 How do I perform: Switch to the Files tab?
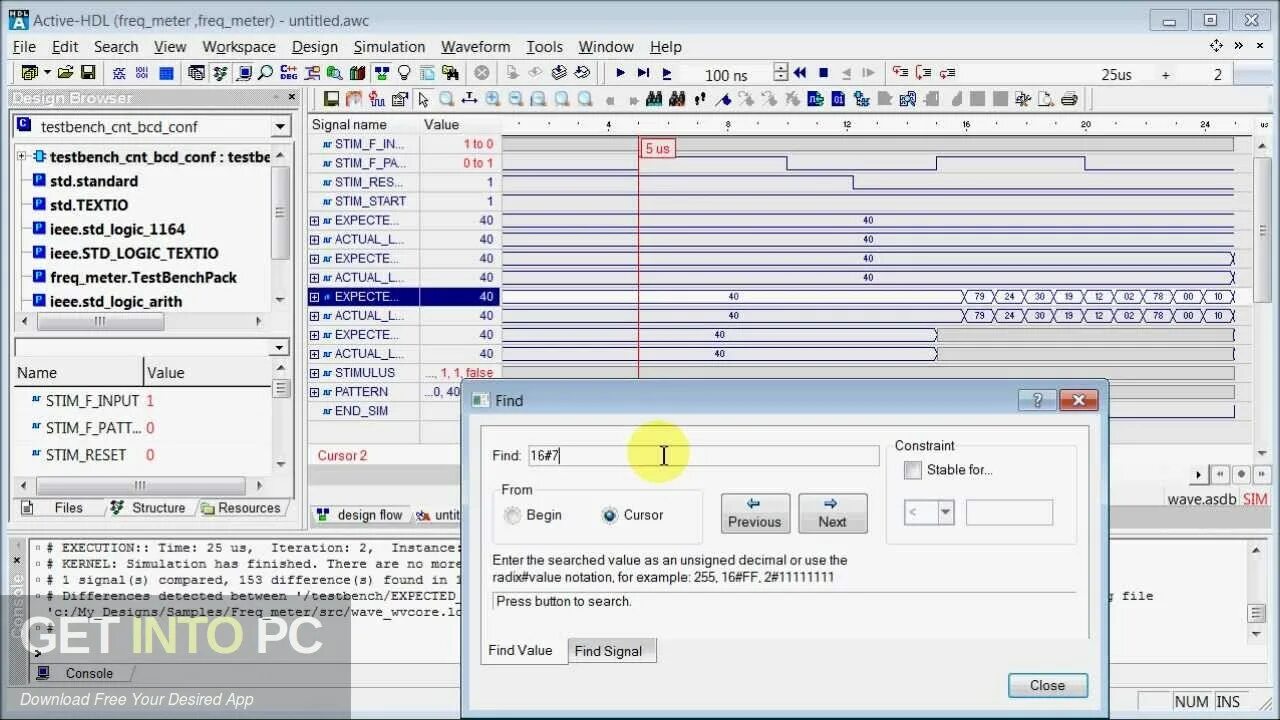tap(59, 508)
